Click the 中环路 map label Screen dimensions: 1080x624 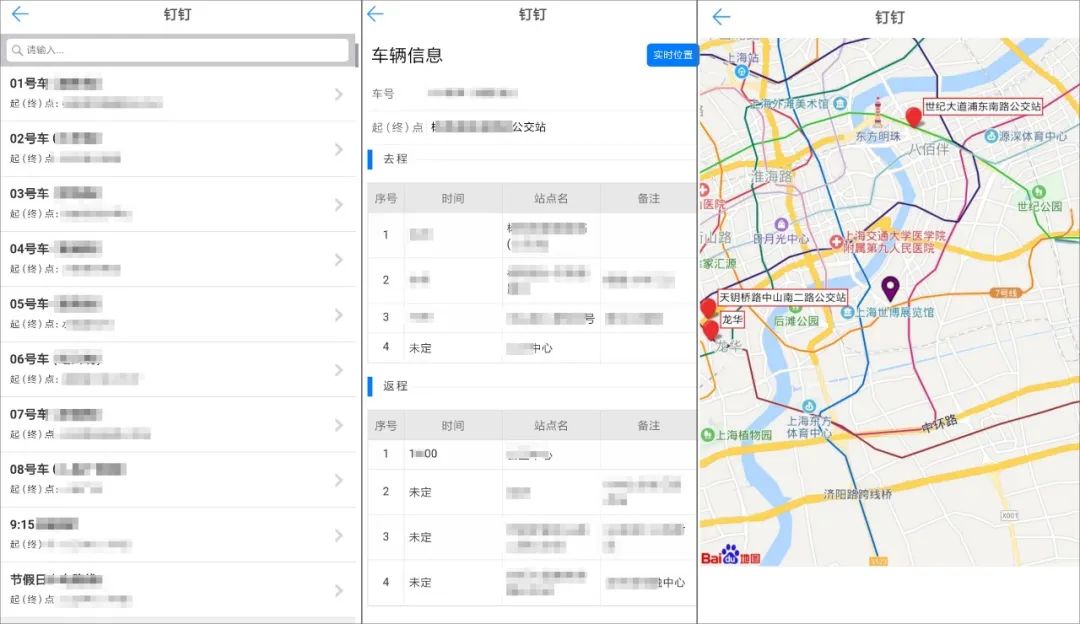point(940,422)
